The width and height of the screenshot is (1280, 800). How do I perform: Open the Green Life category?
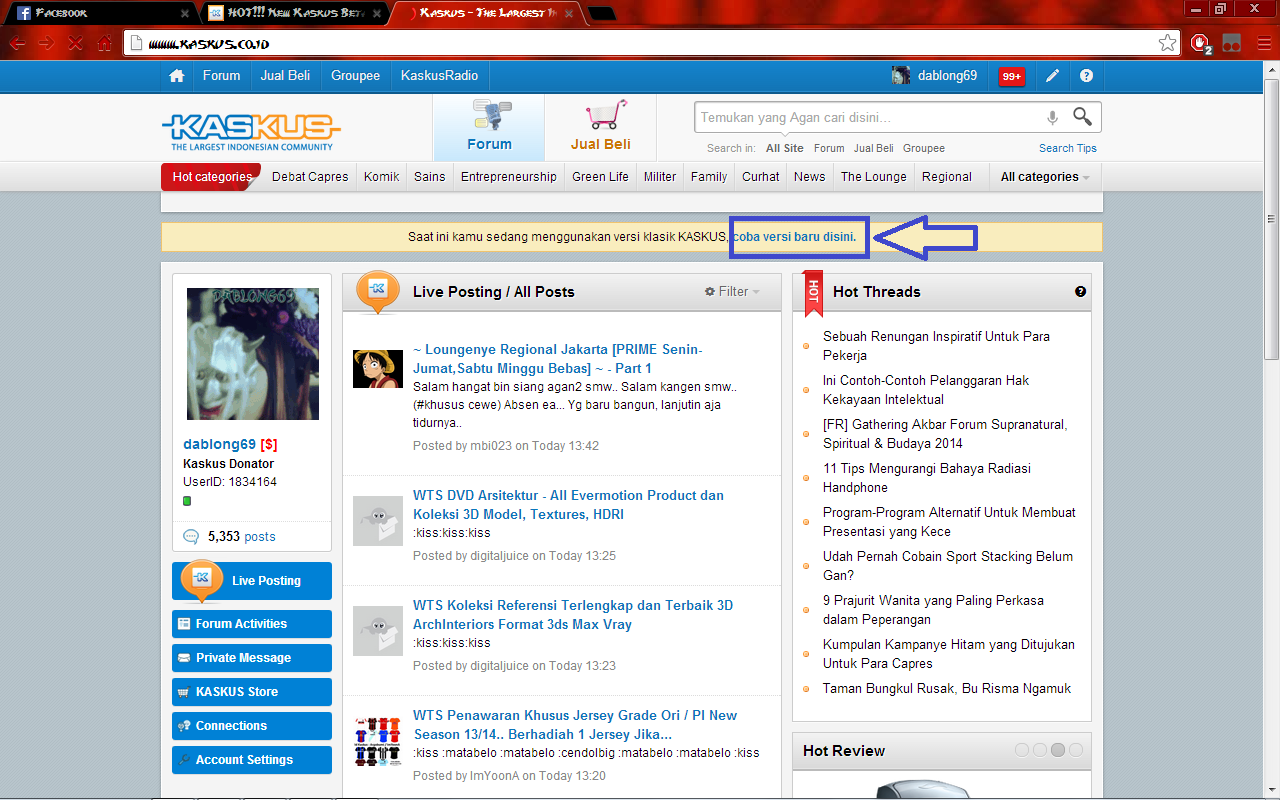600,177
